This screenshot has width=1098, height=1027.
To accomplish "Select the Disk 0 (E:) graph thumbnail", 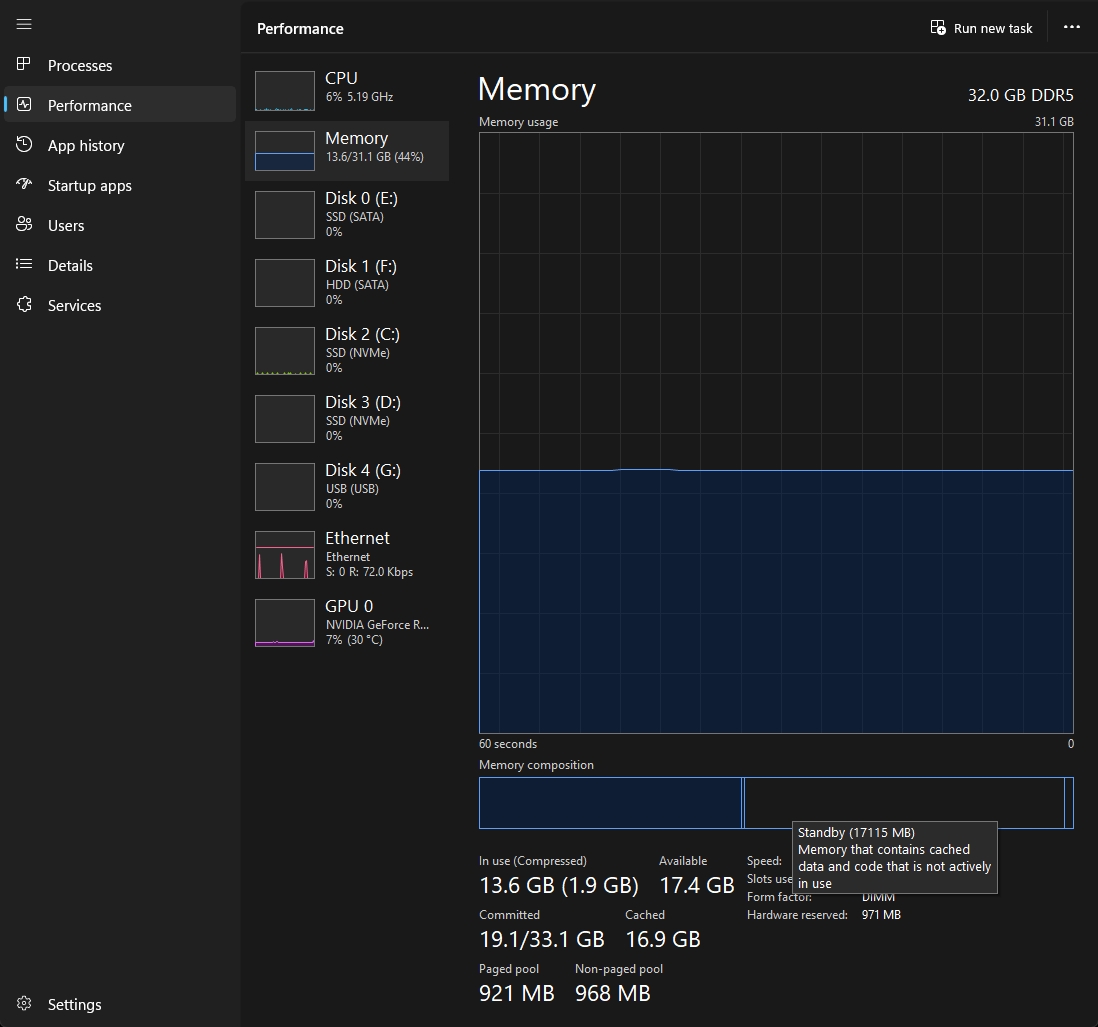I will (x=284, y=215).
